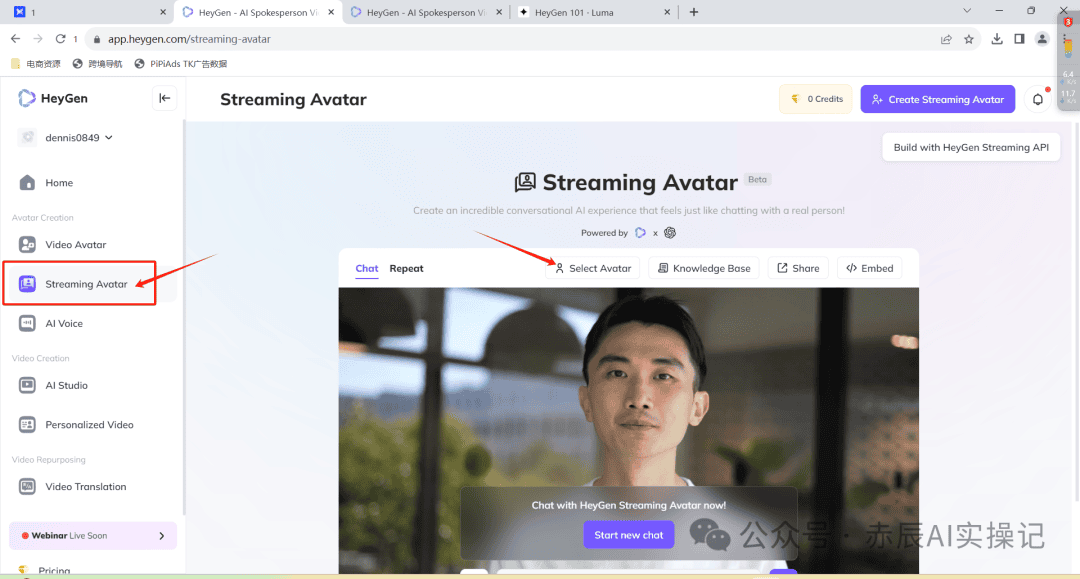Viewport: 1080px width, 579px height.
Task: Switch to the Repeat tab
Action: (406, 268)
